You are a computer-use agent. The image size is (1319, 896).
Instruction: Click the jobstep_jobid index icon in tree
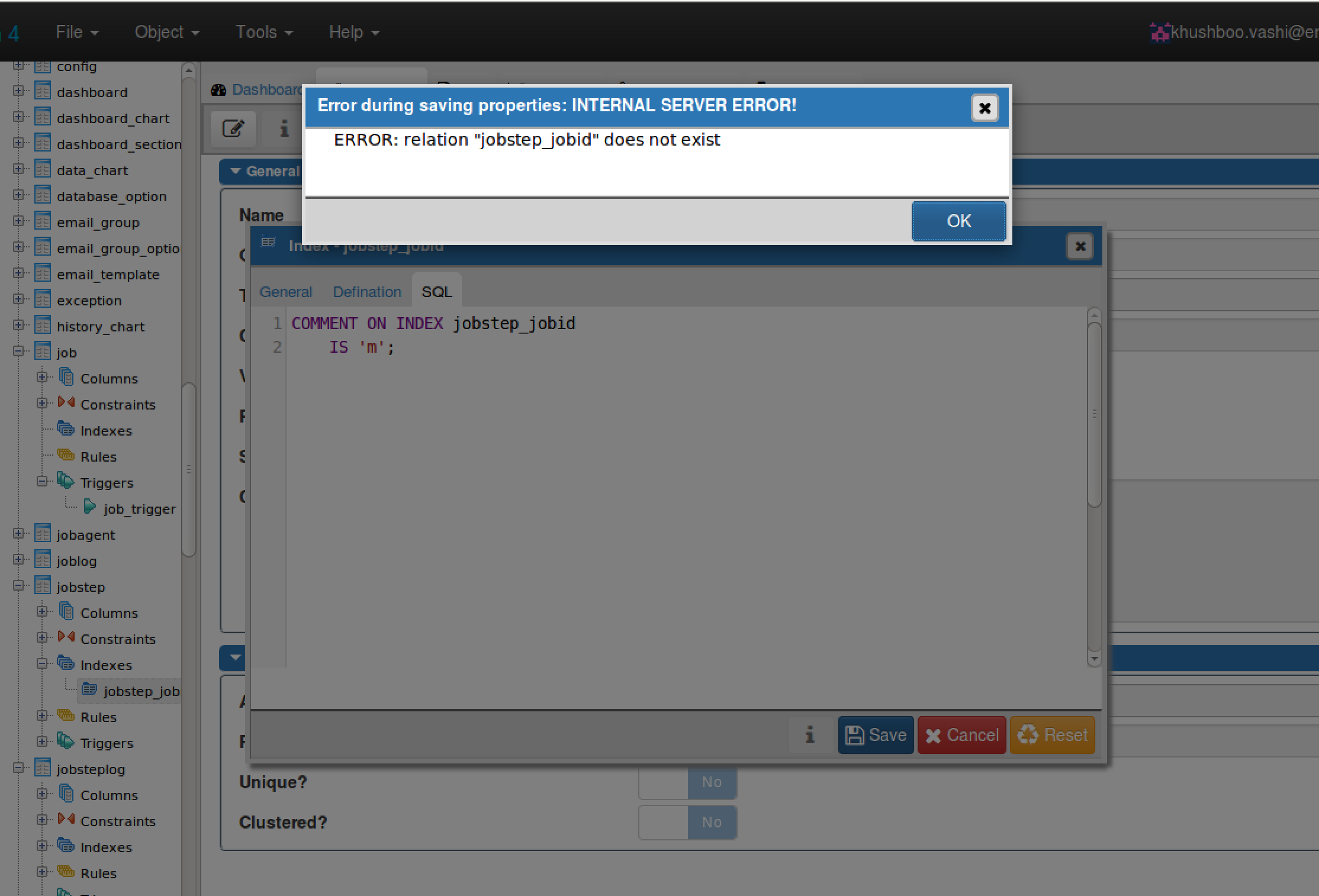[x=89, y=689]
